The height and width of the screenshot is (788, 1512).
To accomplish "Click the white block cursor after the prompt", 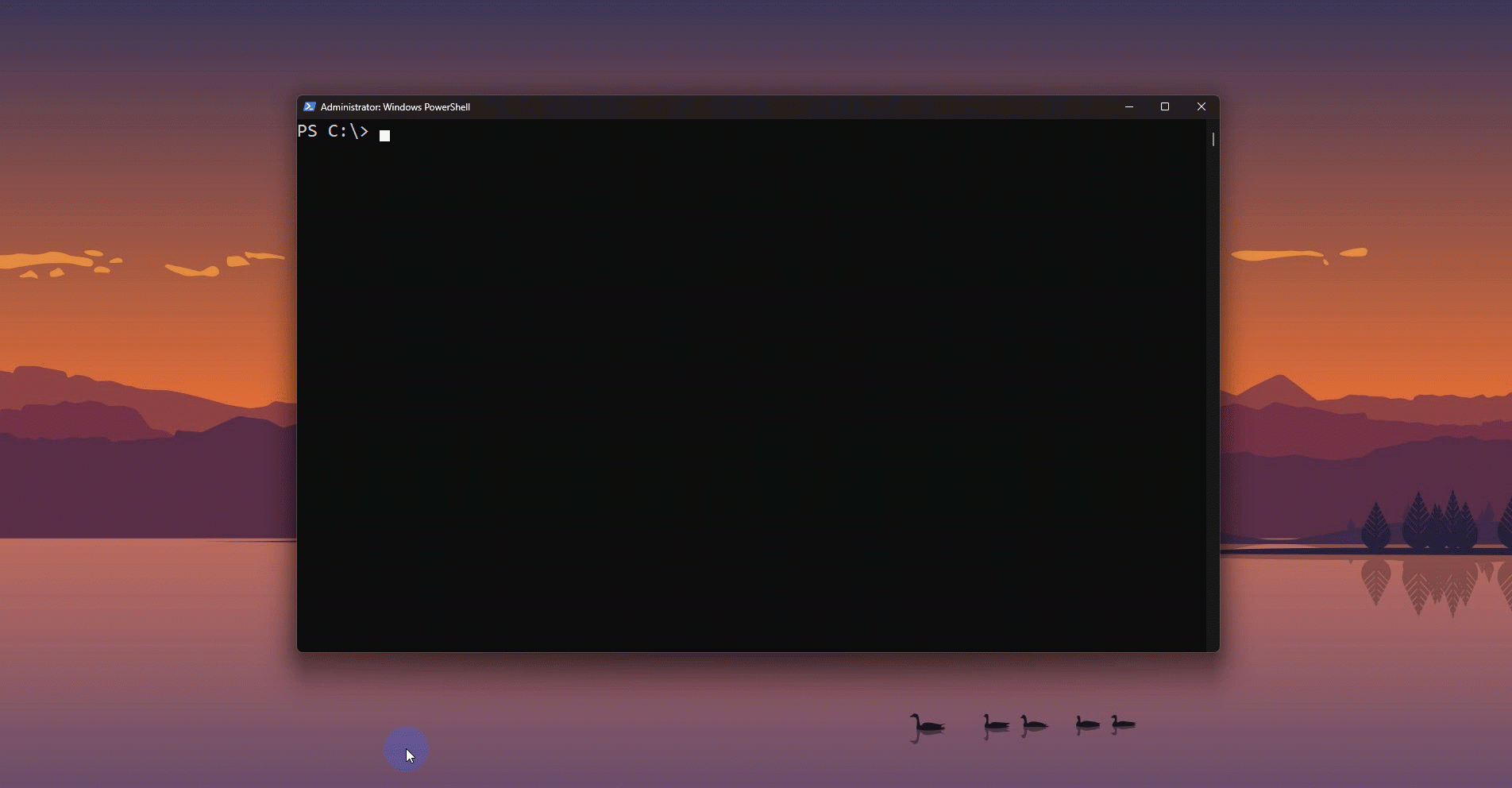I will 384,136.
